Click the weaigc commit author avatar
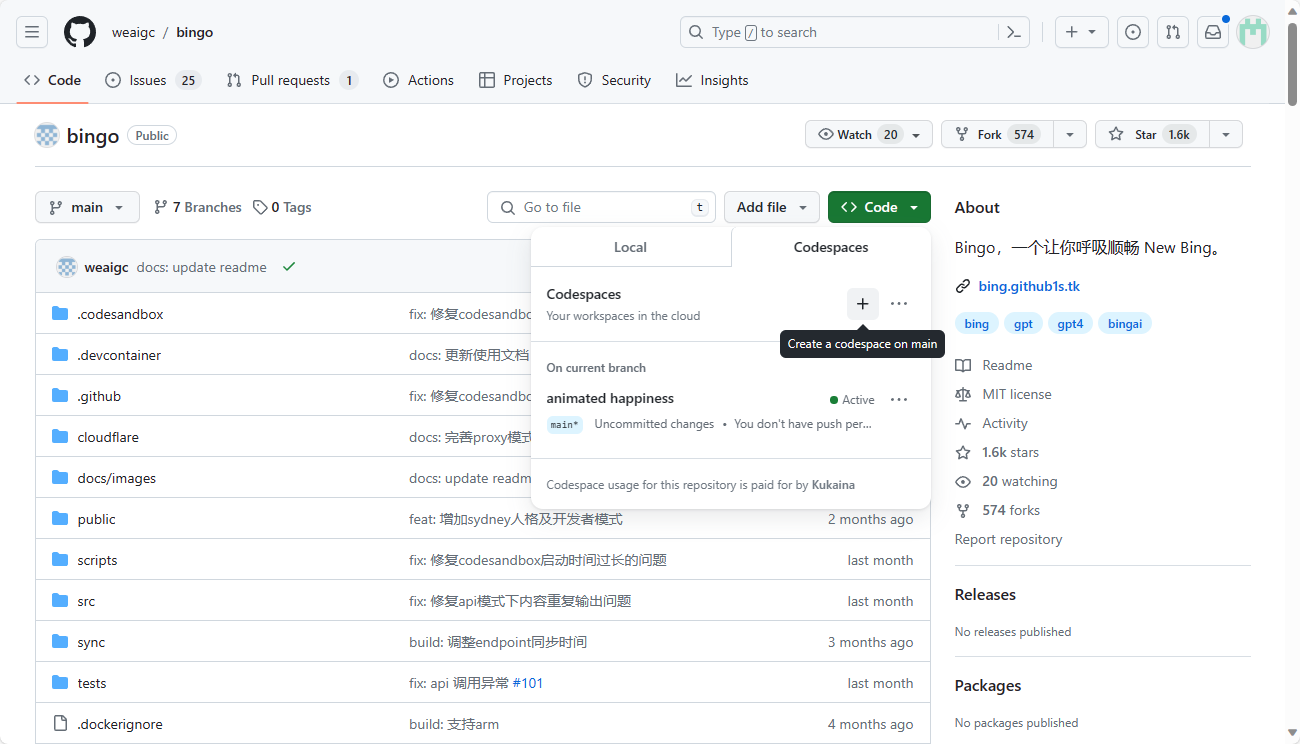Viewport: 1300px width, 744px height. (x=67, y=267)
